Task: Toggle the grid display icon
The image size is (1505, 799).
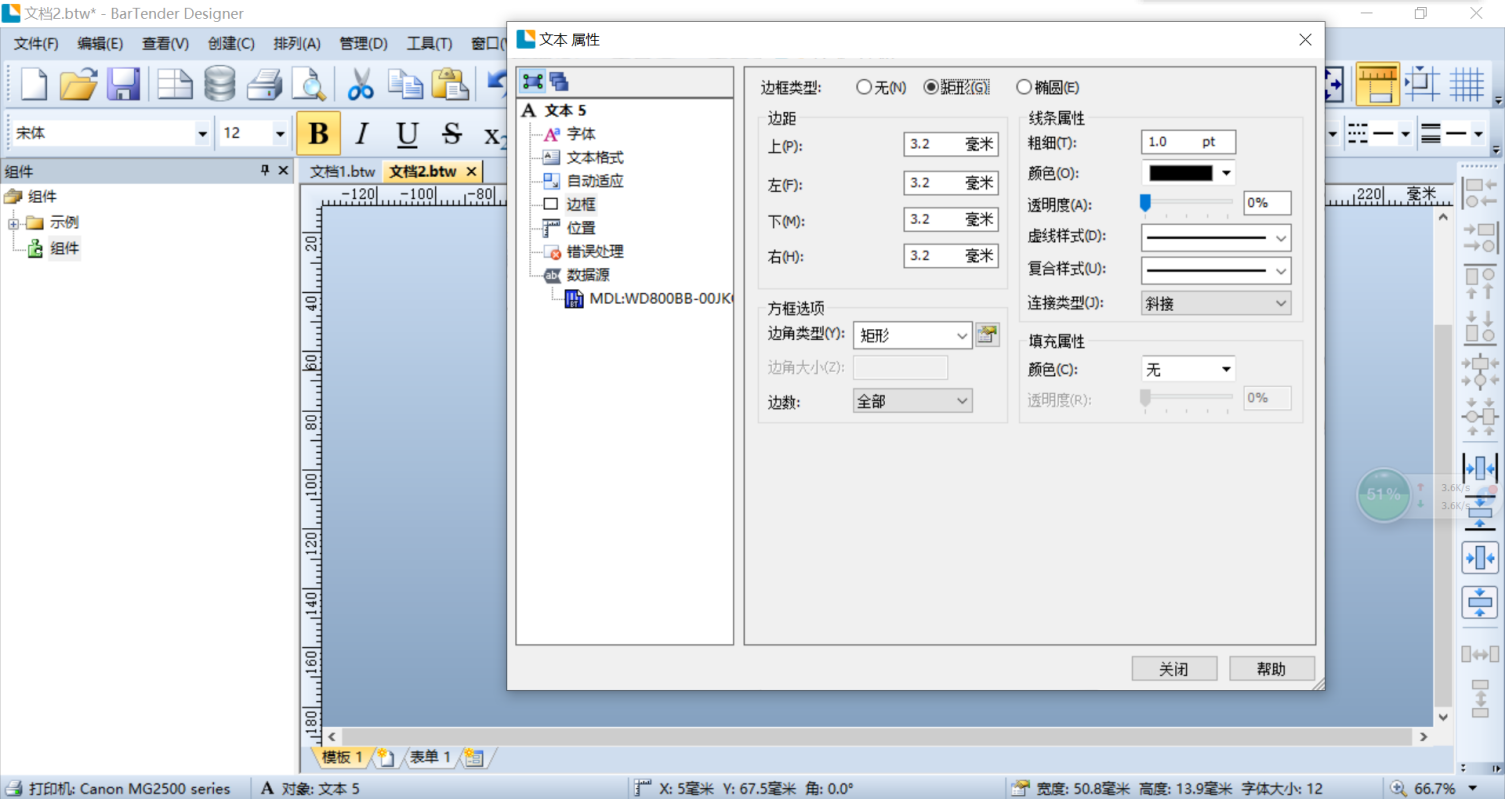Action: pos(1467,84)
